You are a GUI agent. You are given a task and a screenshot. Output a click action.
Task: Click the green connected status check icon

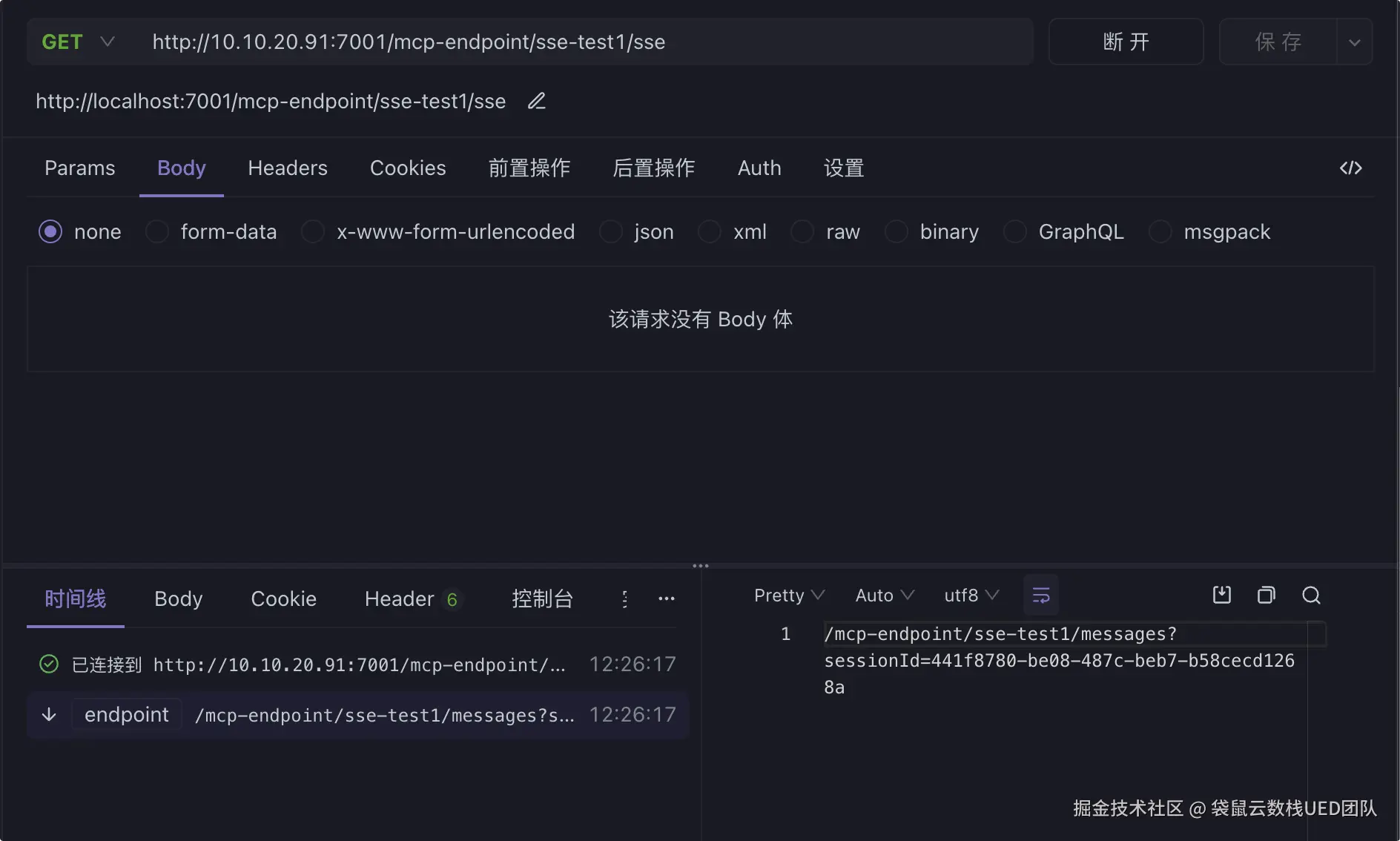pos(49,664)
